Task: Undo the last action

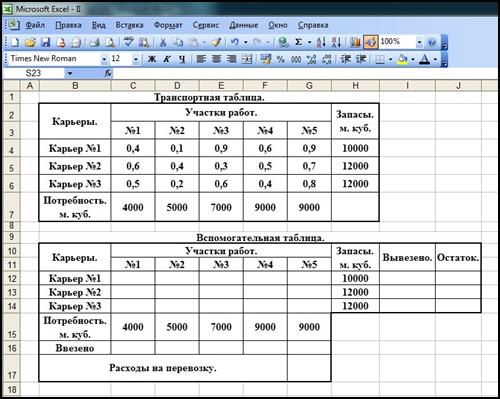Action: click(x=235, y=42)
